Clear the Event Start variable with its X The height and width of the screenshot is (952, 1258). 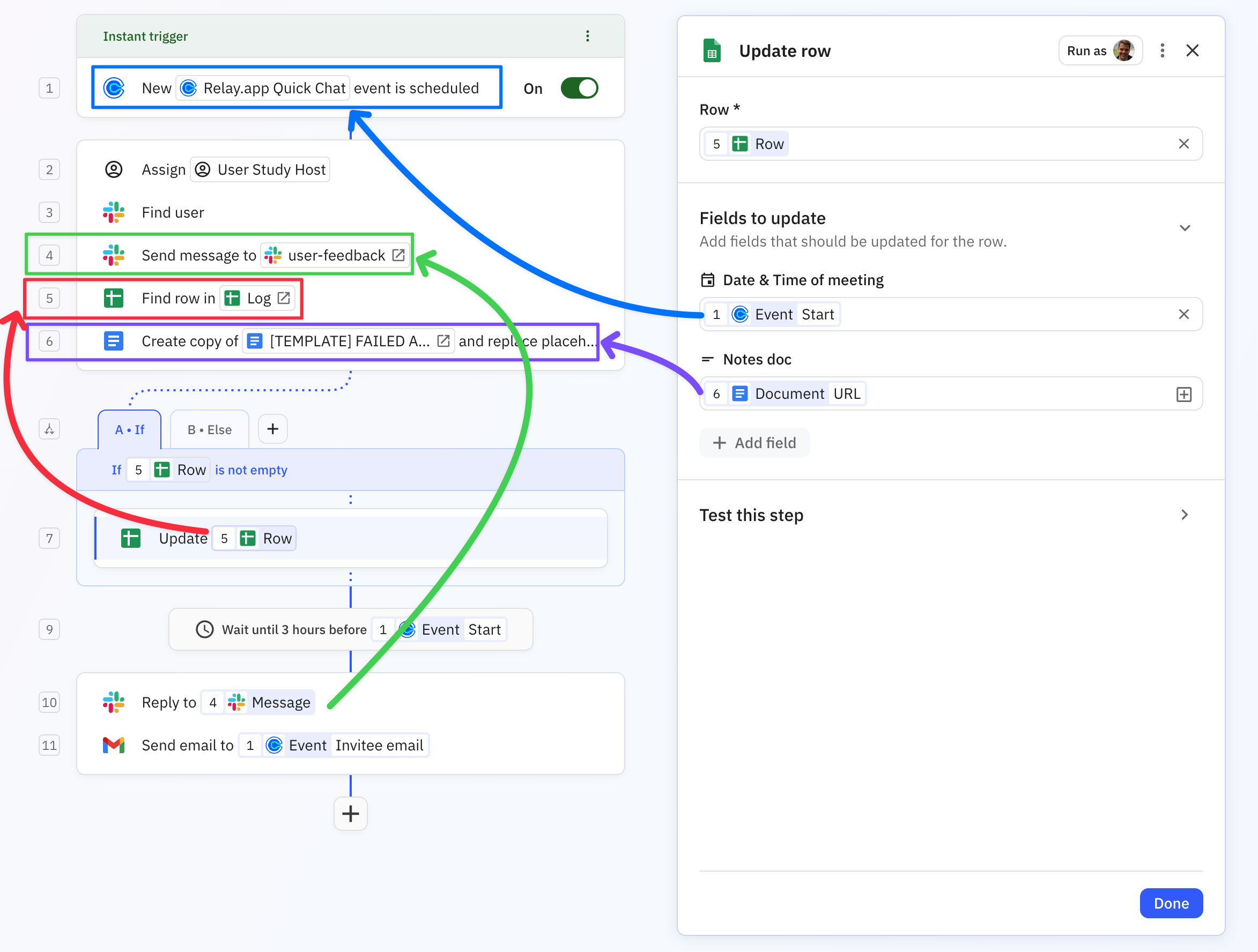click(x=1184, y=314)
